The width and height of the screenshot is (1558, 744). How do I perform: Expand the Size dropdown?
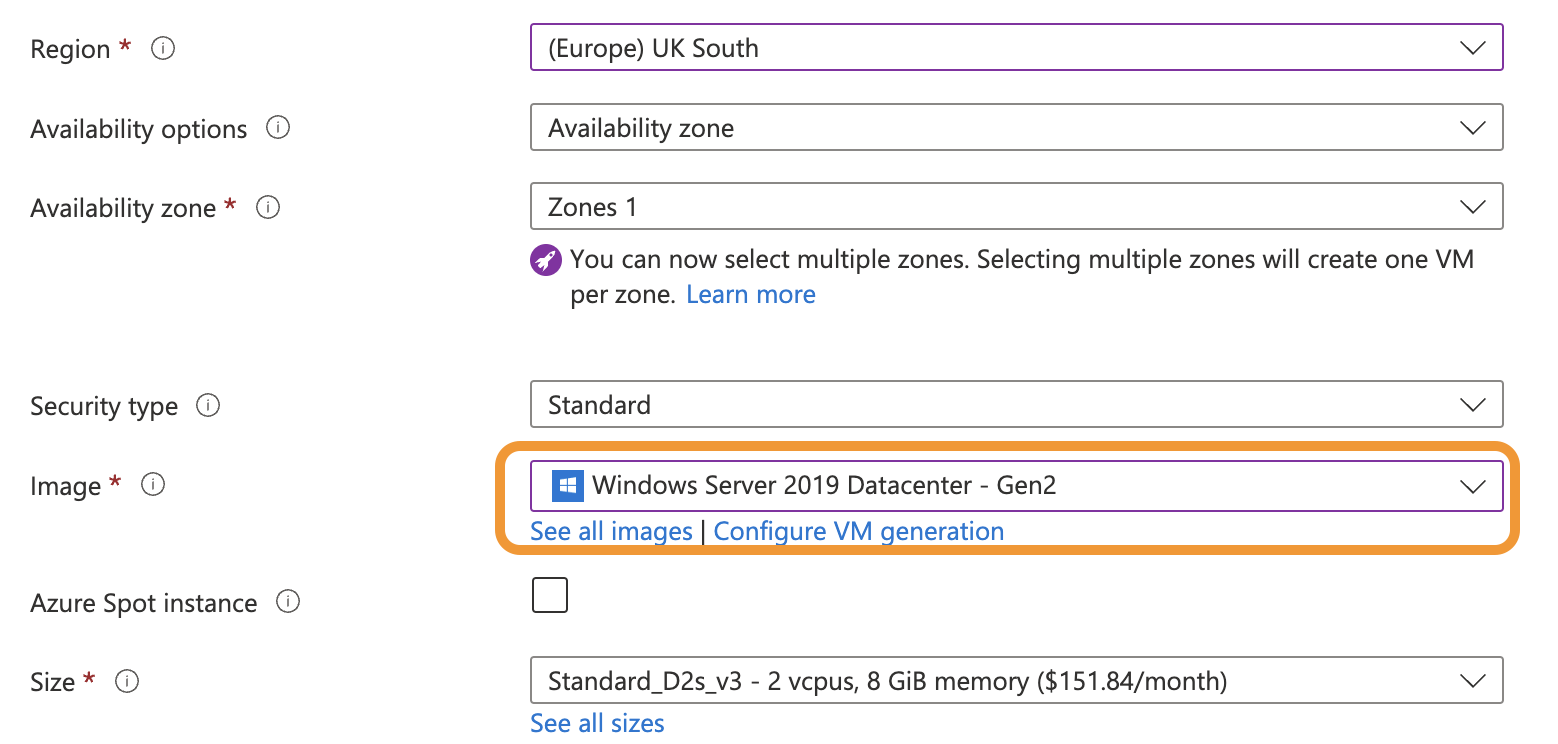tap(1016, 681)
